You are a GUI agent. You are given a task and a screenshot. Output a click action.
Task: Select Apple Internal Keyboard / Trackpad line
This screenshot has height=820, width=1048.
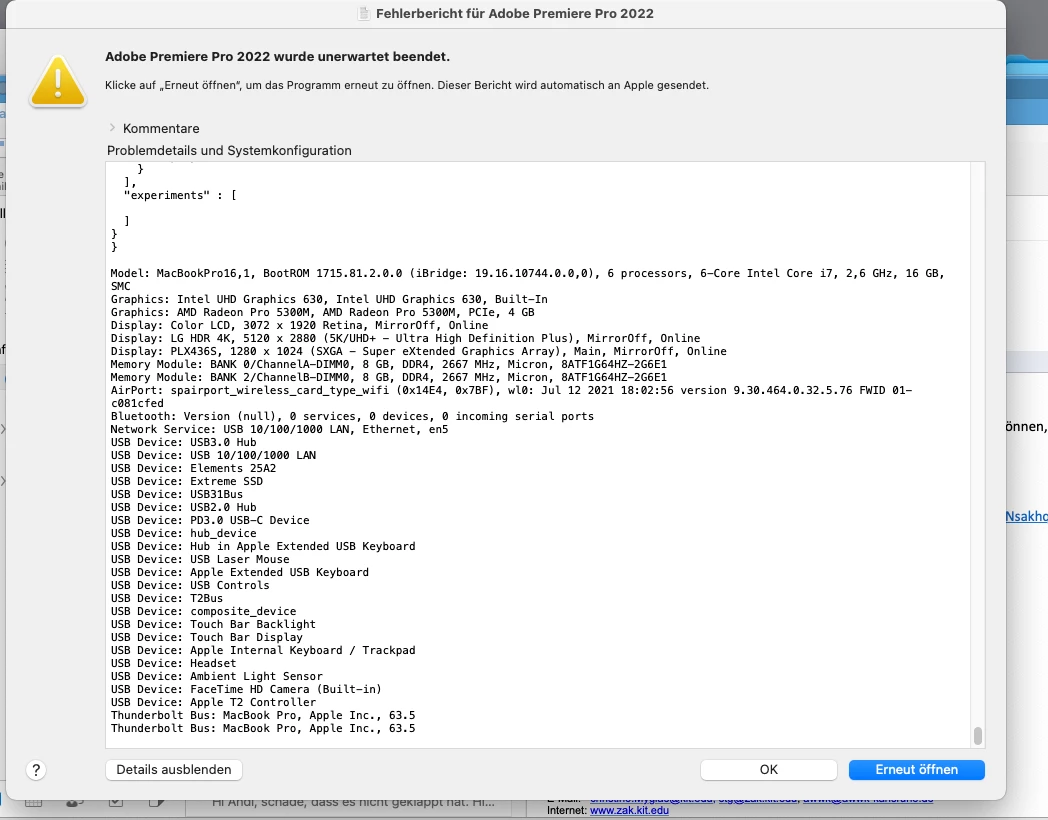(263, 650)
